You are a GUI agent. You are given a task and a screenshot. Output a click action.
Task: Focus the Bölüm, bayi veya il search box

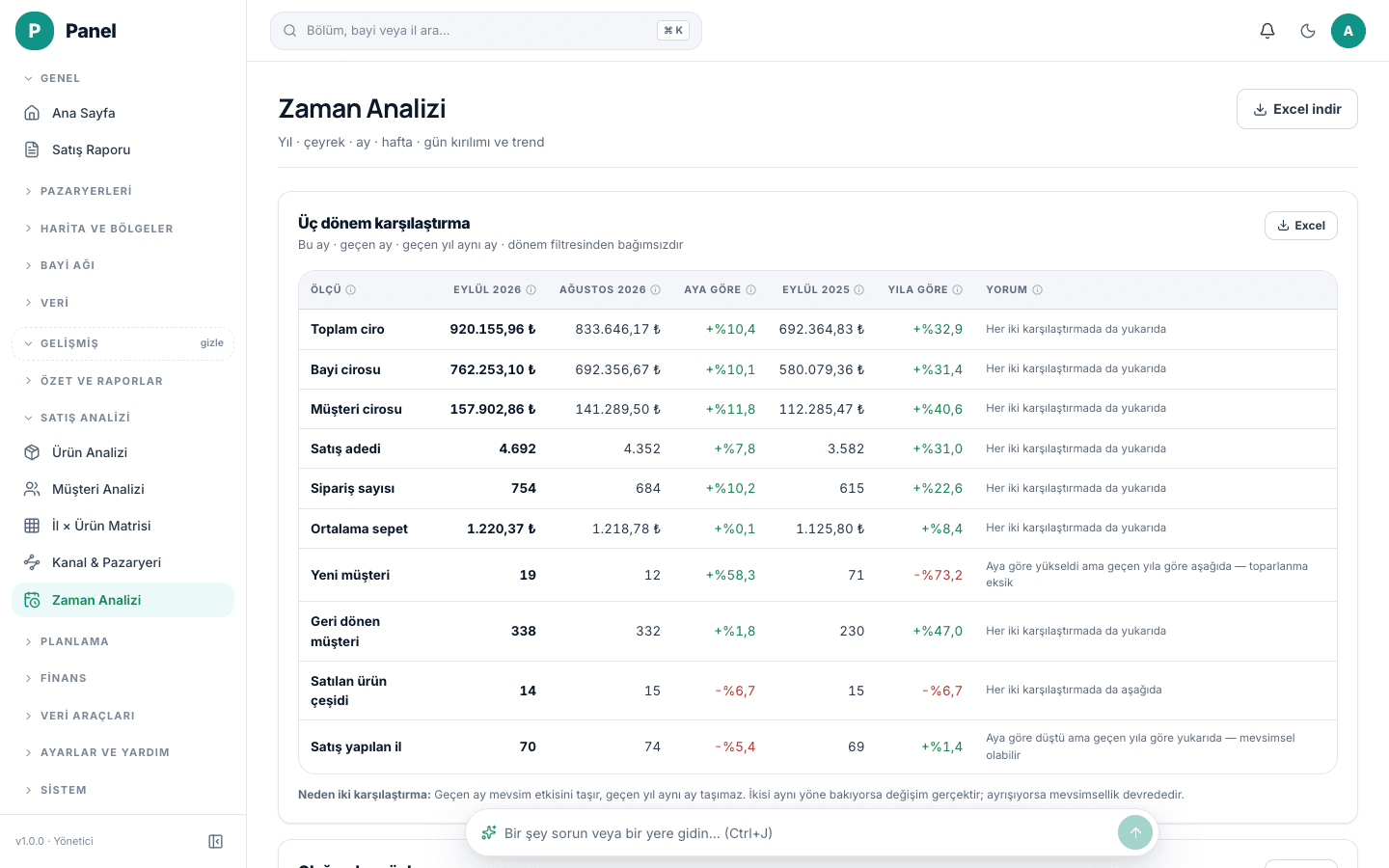click(486, 31)
